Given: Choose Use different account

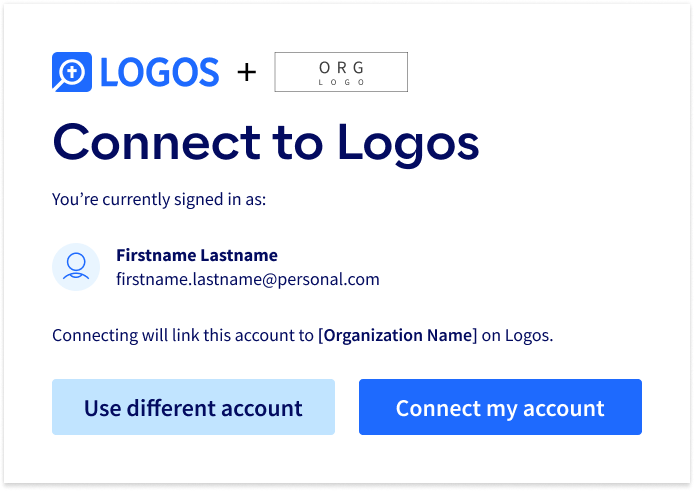Looking at the screenshot, I should [x=193, y=407].
